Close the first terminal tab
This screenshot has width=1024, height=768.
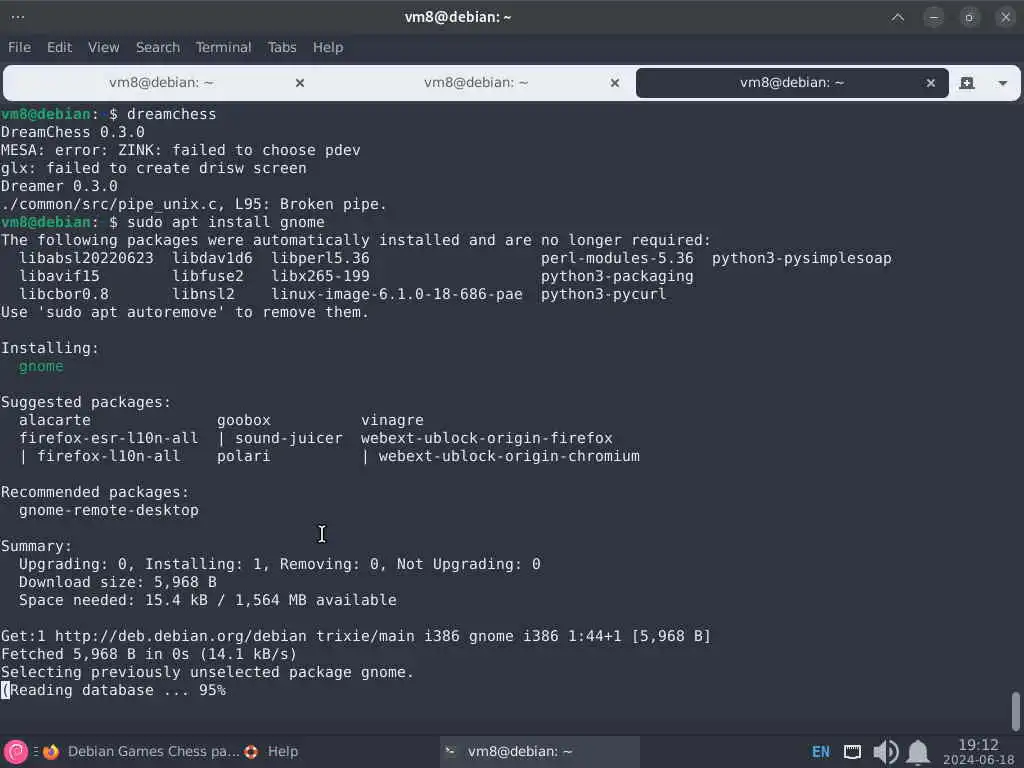coord(300,83)
